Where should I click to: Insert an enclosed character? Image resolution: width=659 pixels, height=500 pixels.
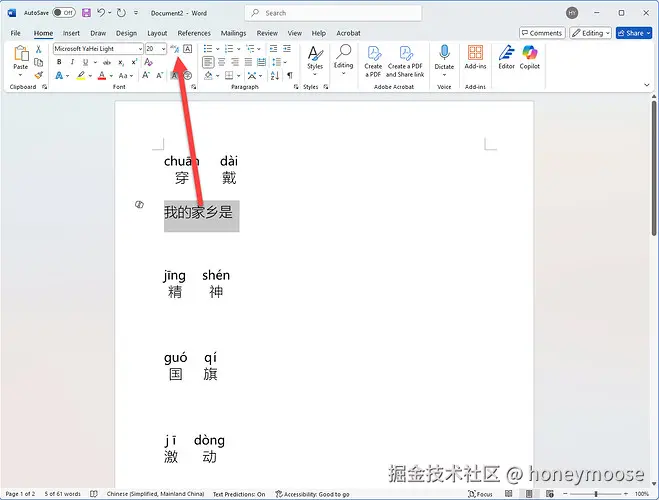[188, 76]
